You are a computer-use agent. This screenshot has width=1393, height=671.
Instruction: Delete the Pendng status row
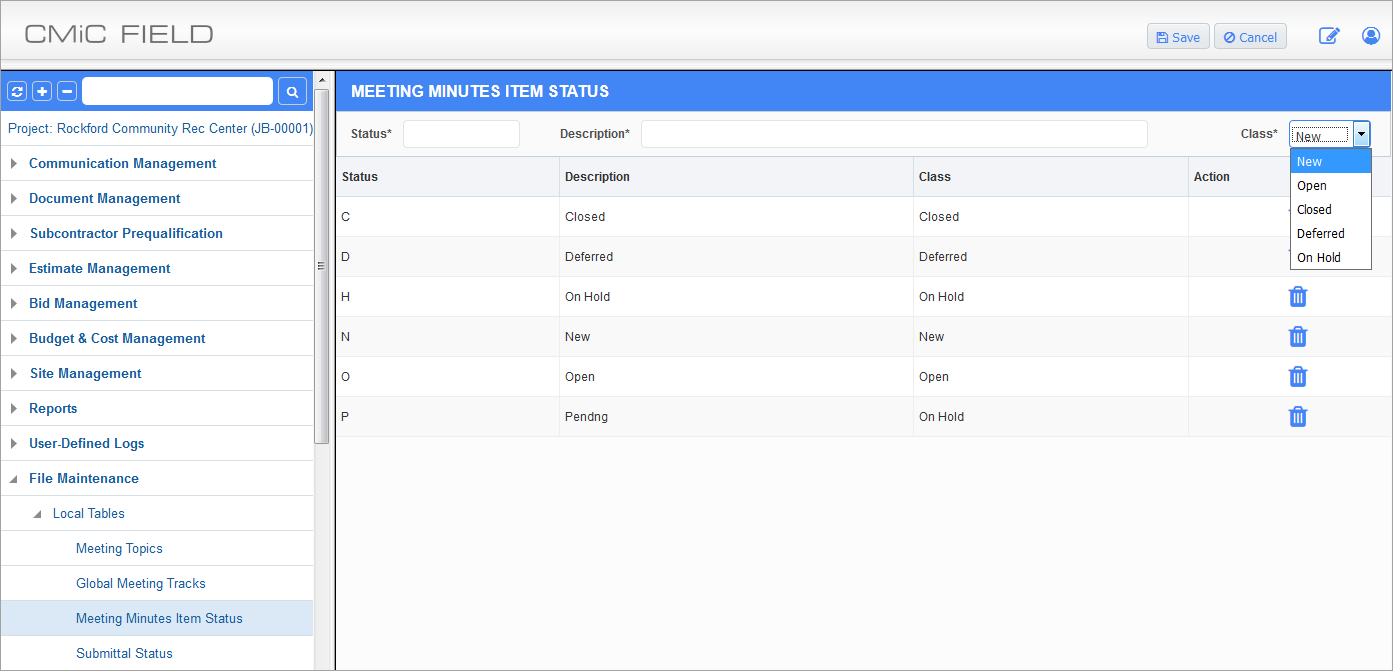point(1297,416)
